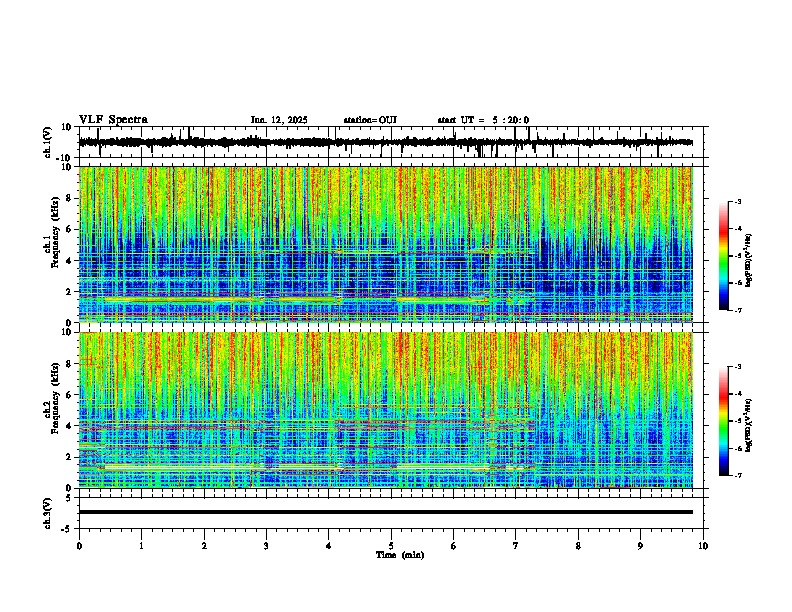Image resolution: width=792 pixels, height=612 pixels.
Task: Click time axis tick label '2'
Action: coord(204,546)
